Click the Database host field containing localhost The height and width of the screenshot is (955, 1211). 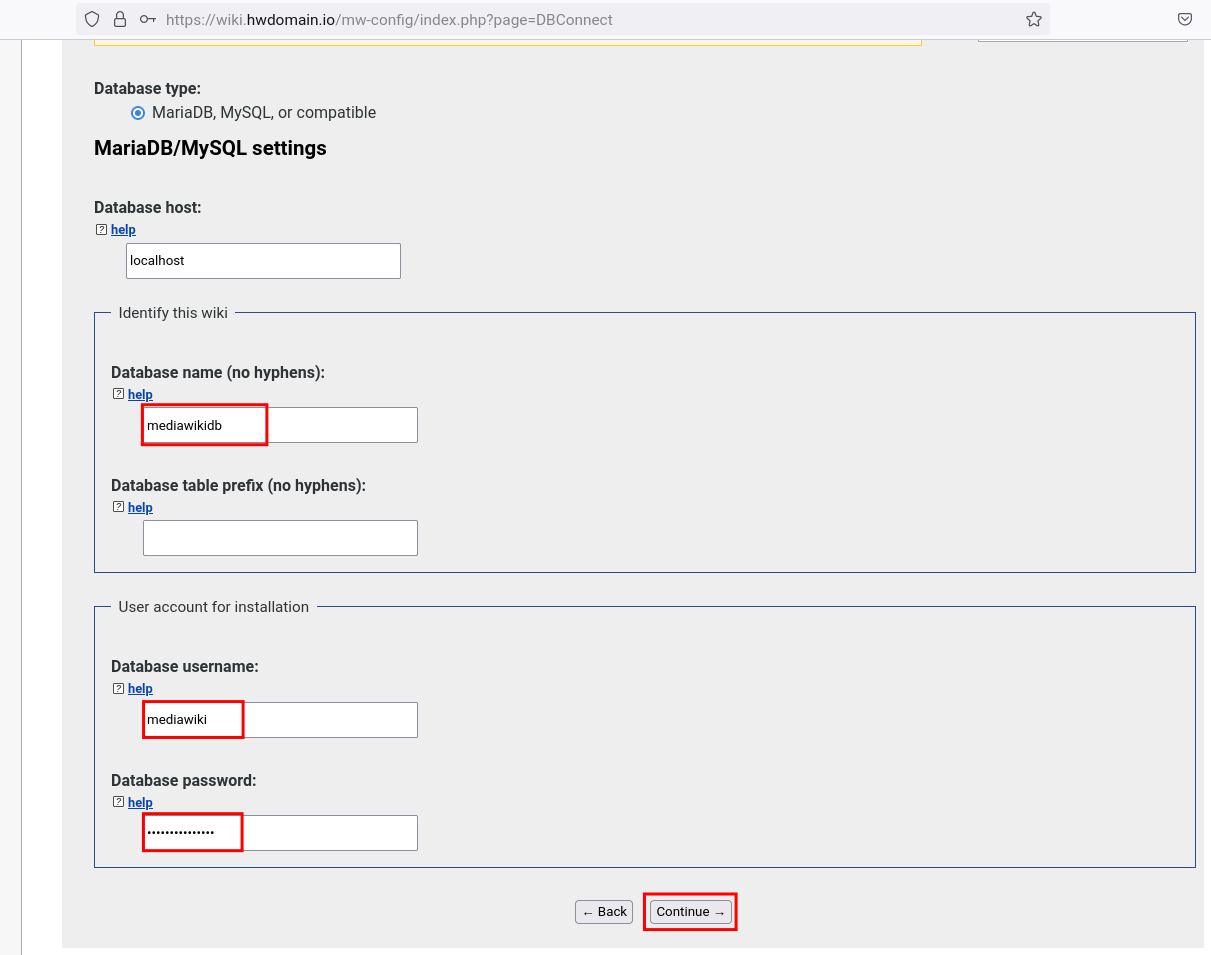(x=263, y=261)
